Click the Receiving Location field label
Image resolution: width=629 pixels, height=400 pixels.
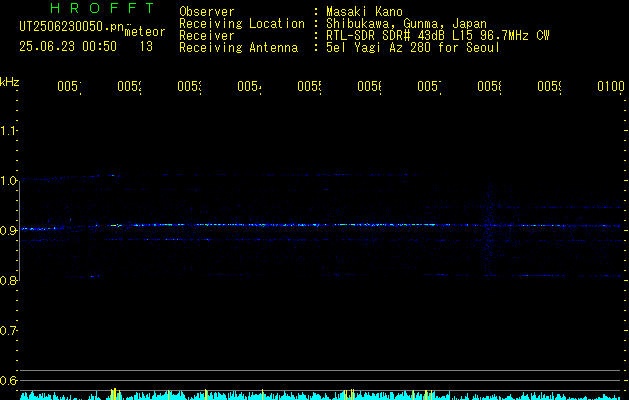coord(242,24)
